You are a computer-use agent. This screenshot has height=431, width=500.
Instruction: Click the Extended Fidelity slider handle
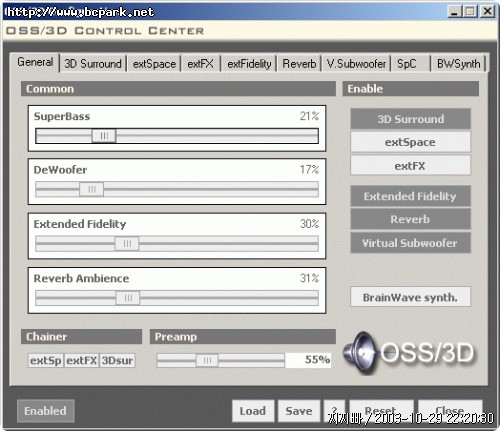click(x=127, y=243)
